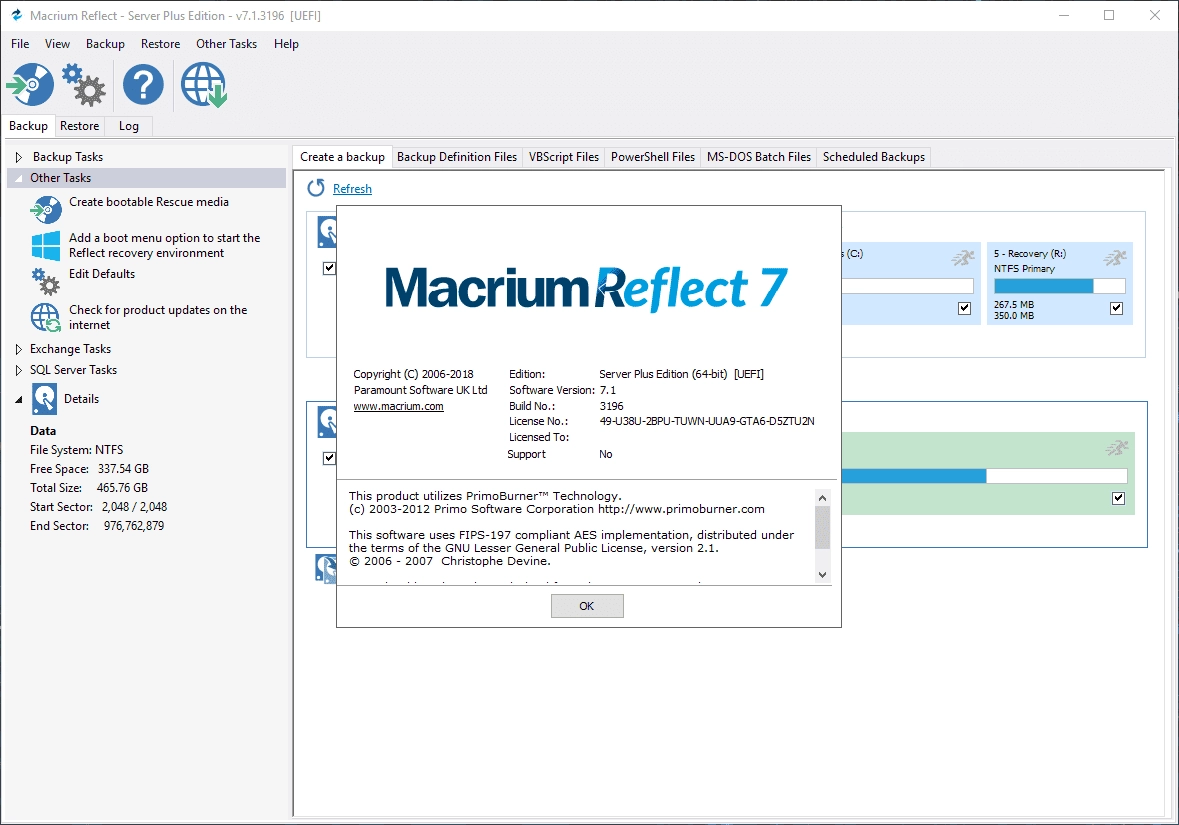Expand the Backup Tasks section
1179x825 pixels.
pyautogui.click(x=19, y=157)
